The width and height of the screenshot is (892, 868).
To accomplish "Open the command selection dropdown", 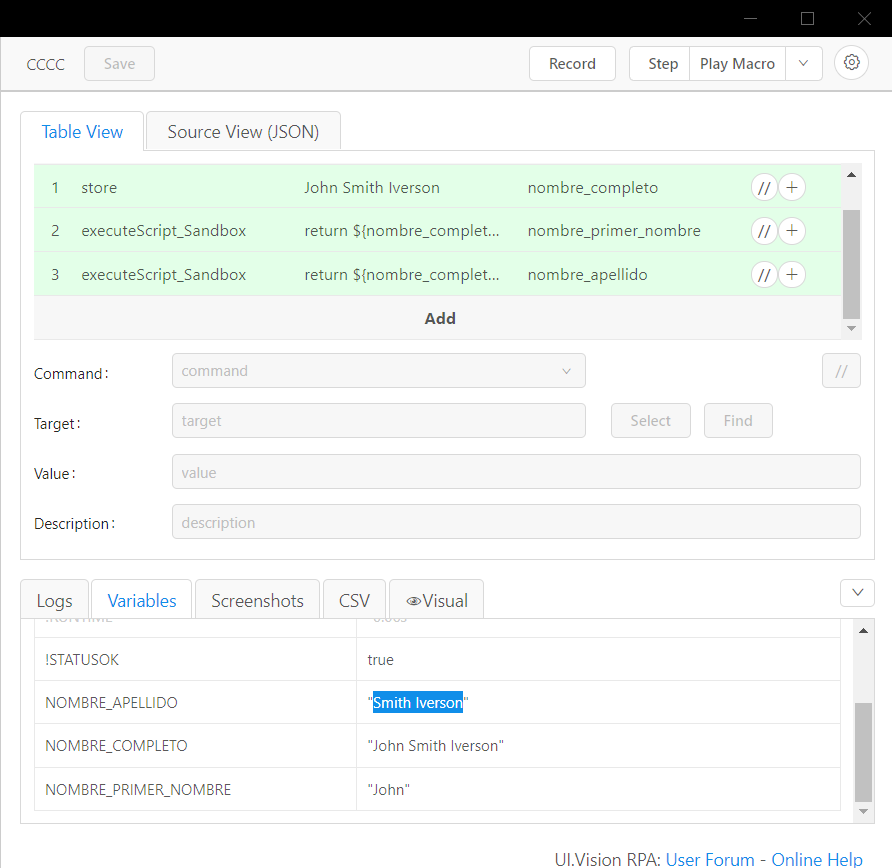I will pyautogui.click(x=378, y=371).
